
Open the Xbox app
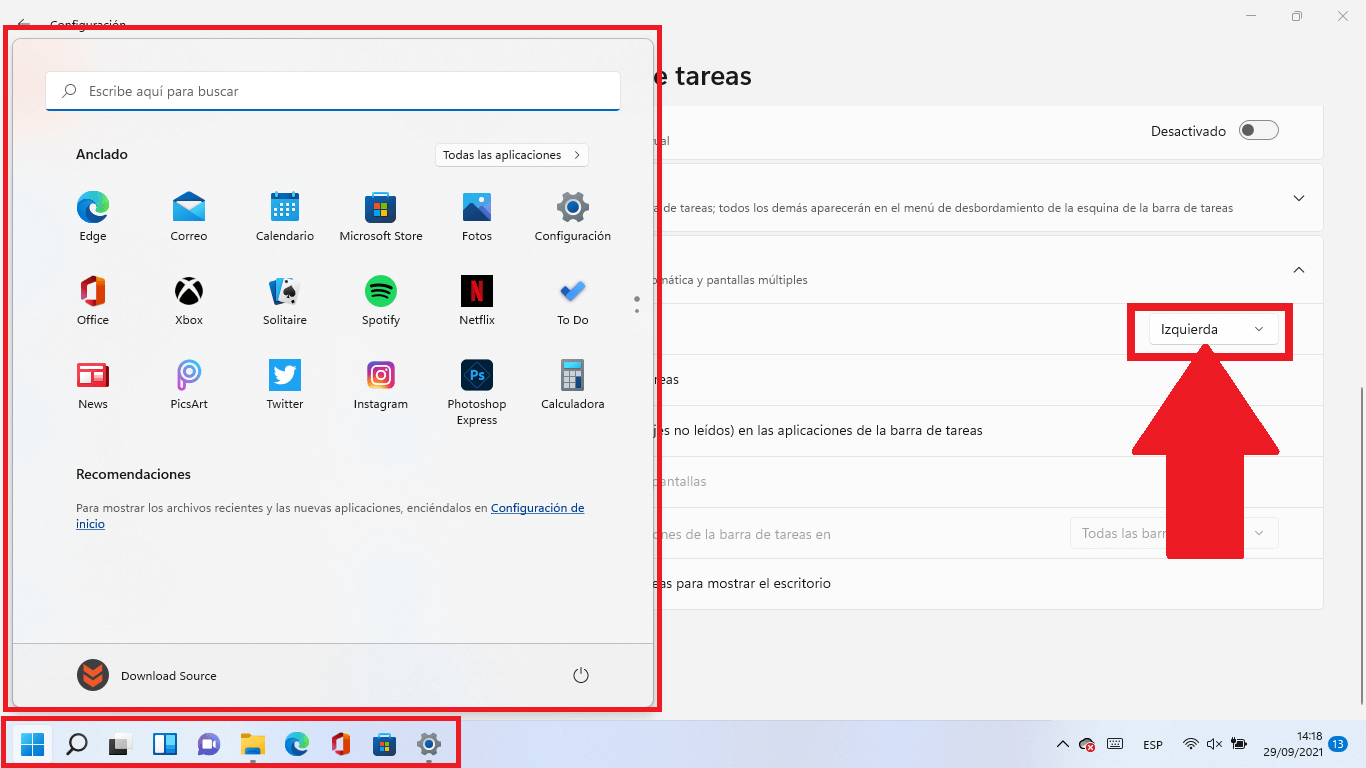189,301
